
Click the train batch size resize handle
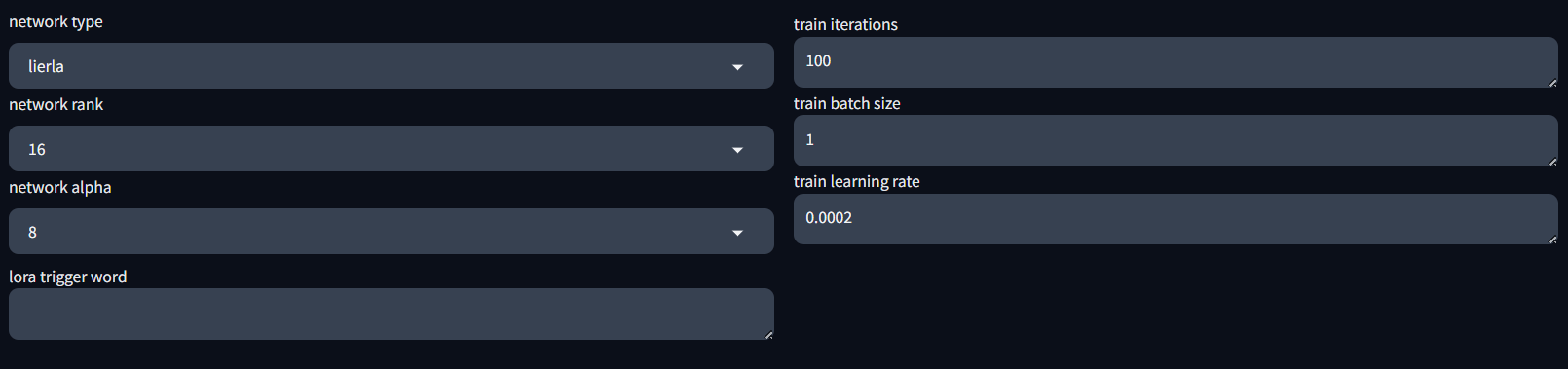pyautogui.click(x=1552, y=162)
